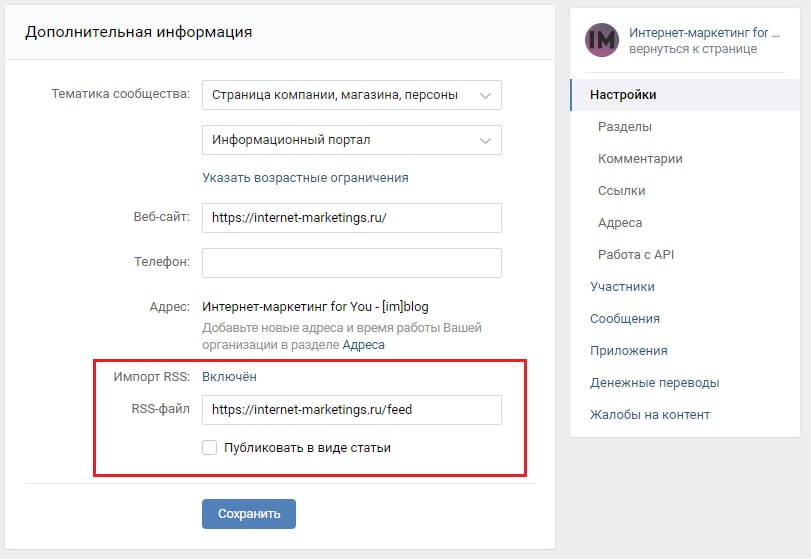811x559 pixels.
Task: Select "Работа с API" menu item
Action: tap(636, 255)
